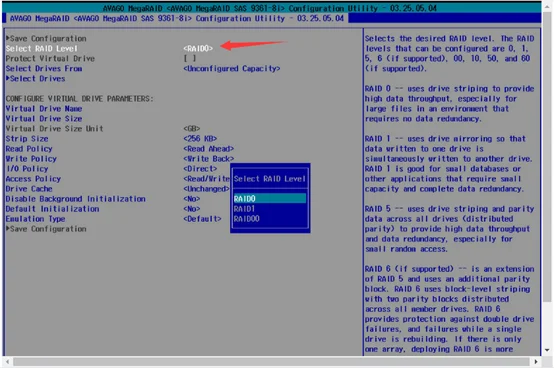Pick the highlighted RAID0 popup entry
554x368 pixels.
pyautogui.click(x=270, y=198)
